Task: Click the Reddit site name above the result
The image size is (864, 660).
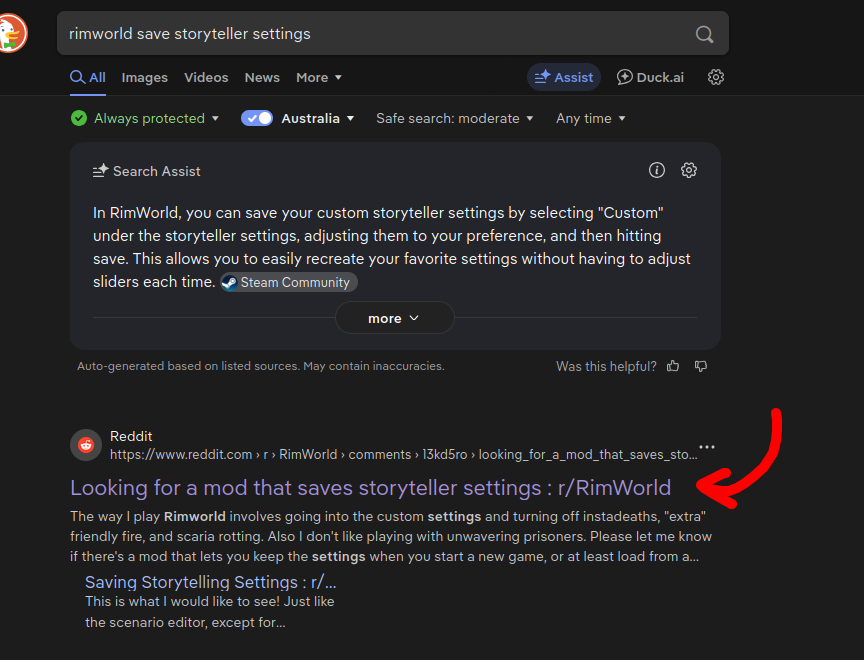Action: (131, 436)
